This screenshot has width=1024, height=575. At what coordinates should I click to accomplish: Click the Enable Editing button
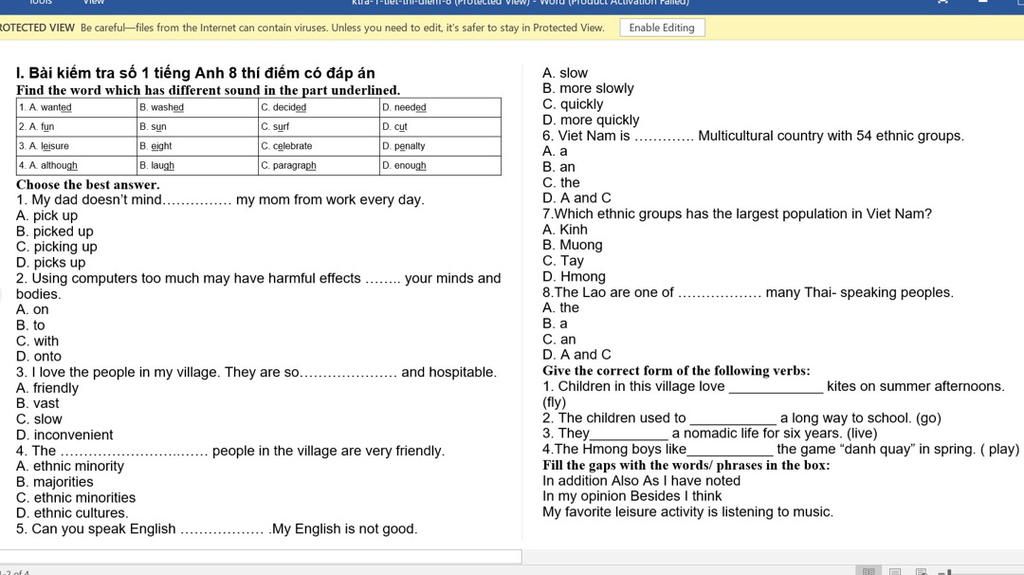(x=662, y=27)
